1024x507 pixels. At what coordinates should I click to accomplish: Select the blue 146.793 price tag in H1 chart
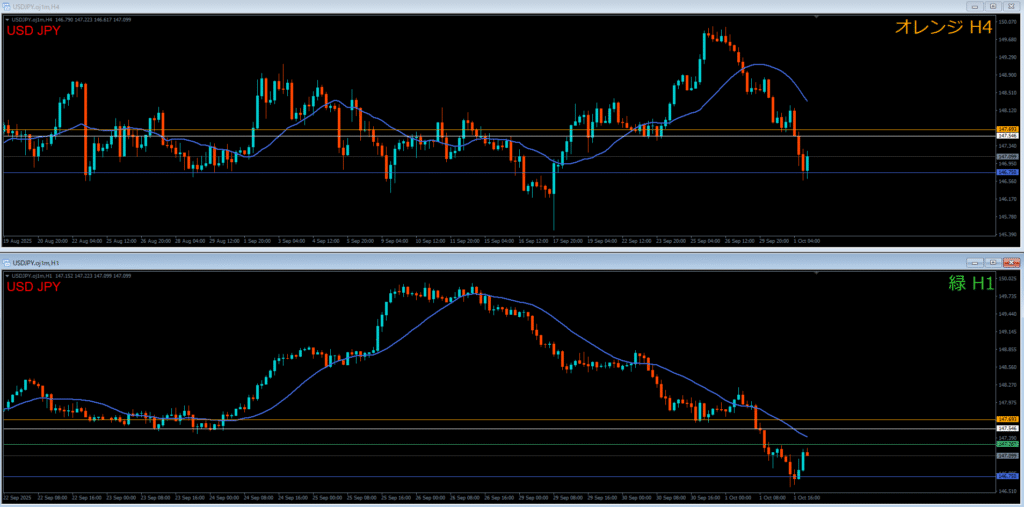(x=1008, y=476)
